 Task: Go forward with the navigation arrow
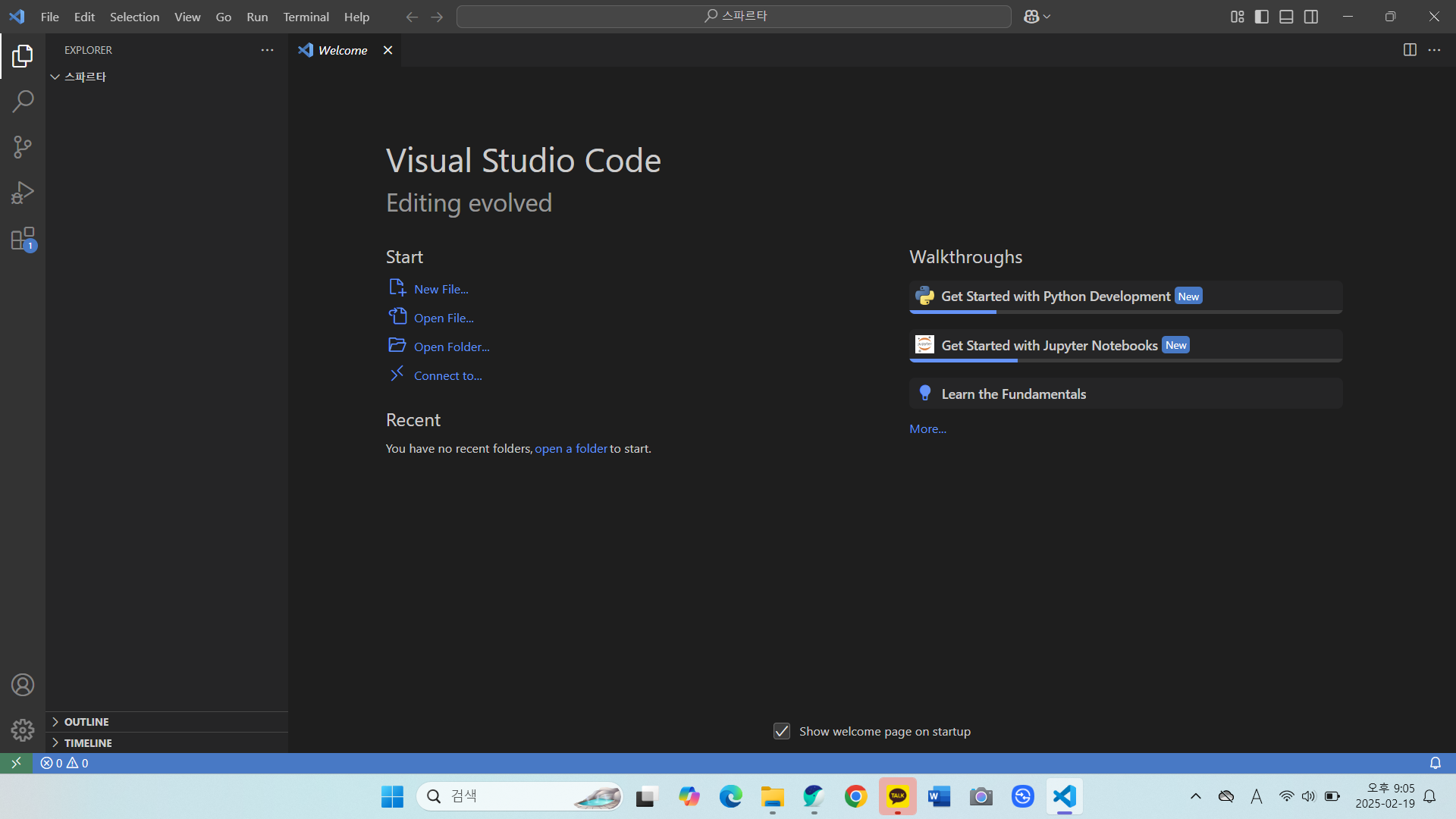point(437,17)
